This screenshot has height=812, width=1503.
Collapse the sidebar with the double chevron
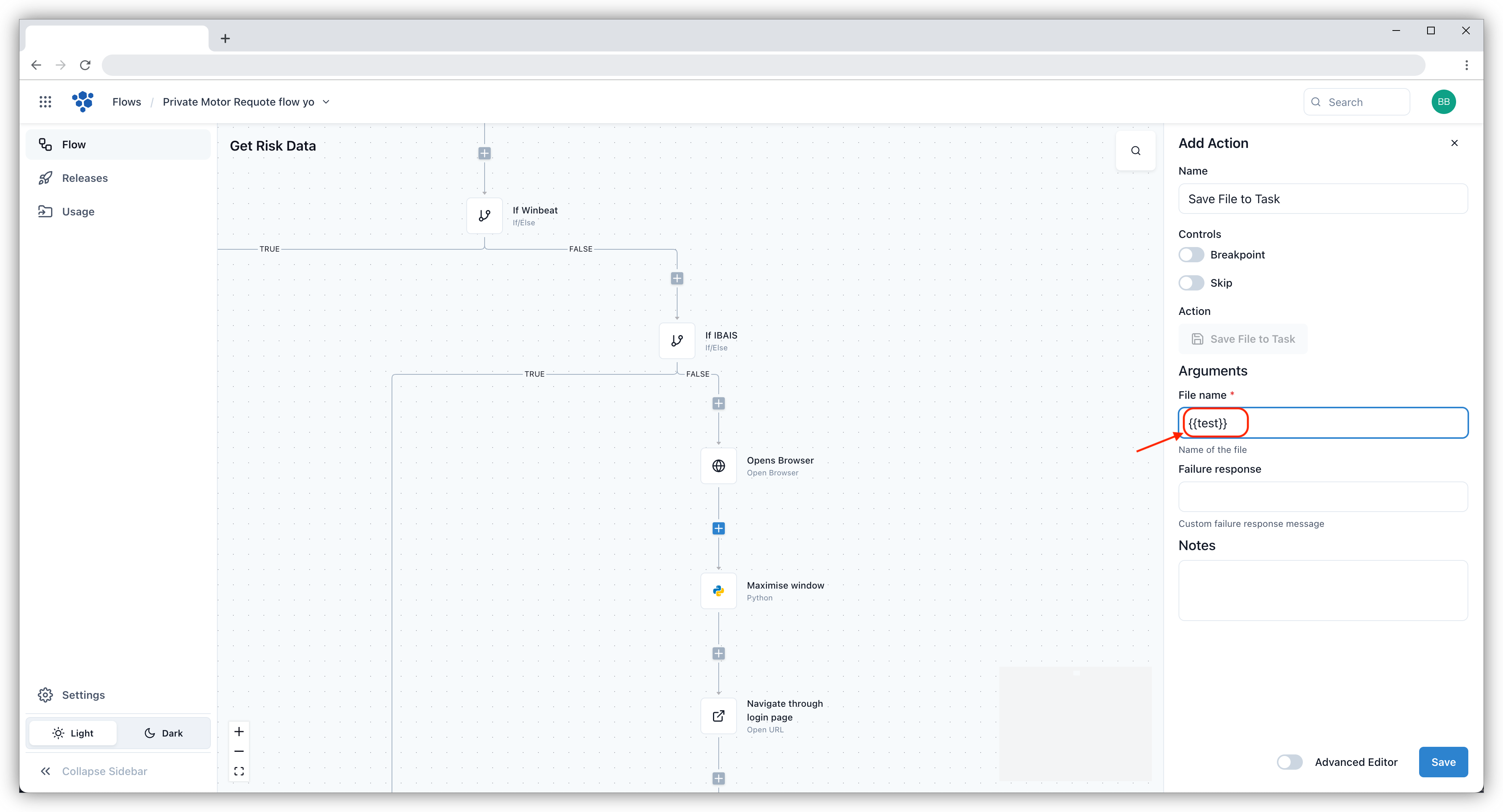click(x=45, y=771)
